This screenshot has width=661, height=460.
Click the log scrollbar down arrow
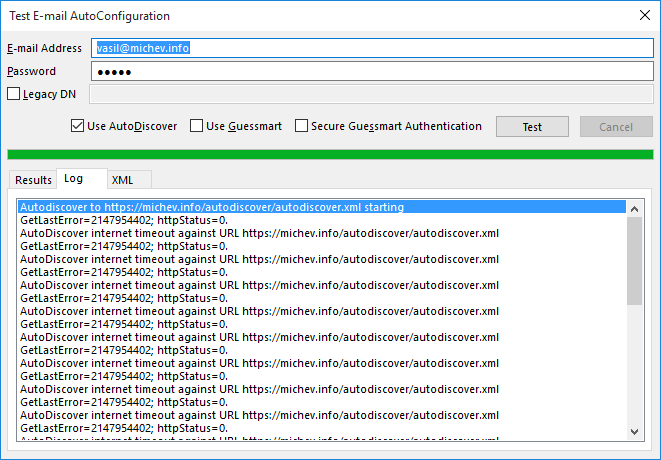pos(634,430)
